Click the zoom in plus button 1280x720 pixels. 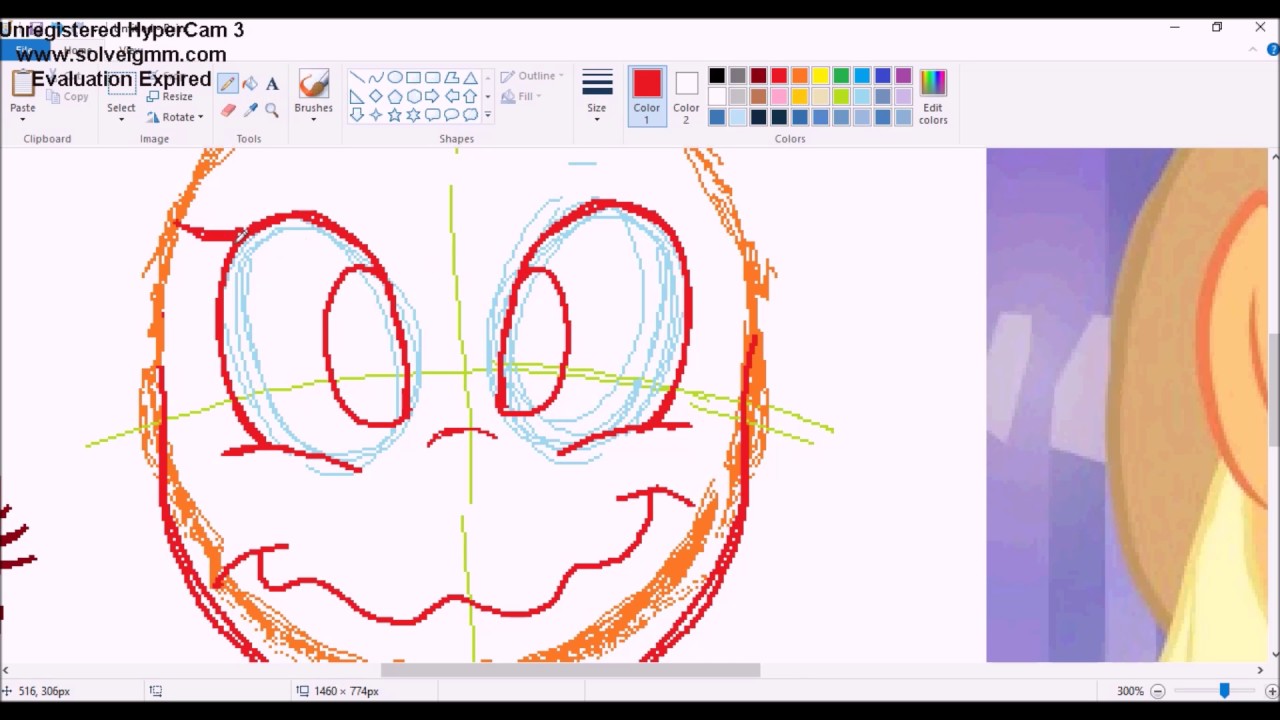click(1271, 691)
